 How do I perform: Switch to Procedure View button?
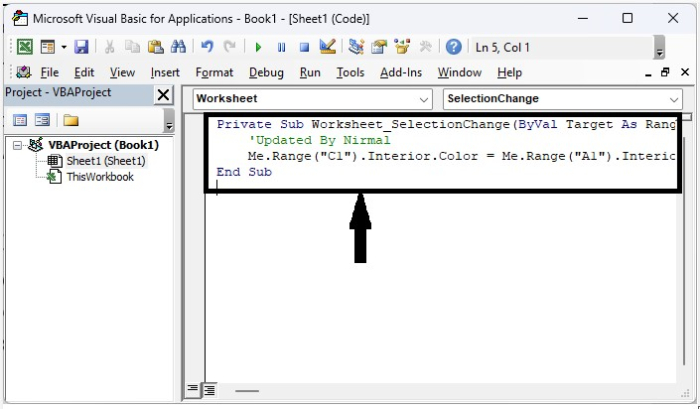pyautogui.click(x=192, y=390)
